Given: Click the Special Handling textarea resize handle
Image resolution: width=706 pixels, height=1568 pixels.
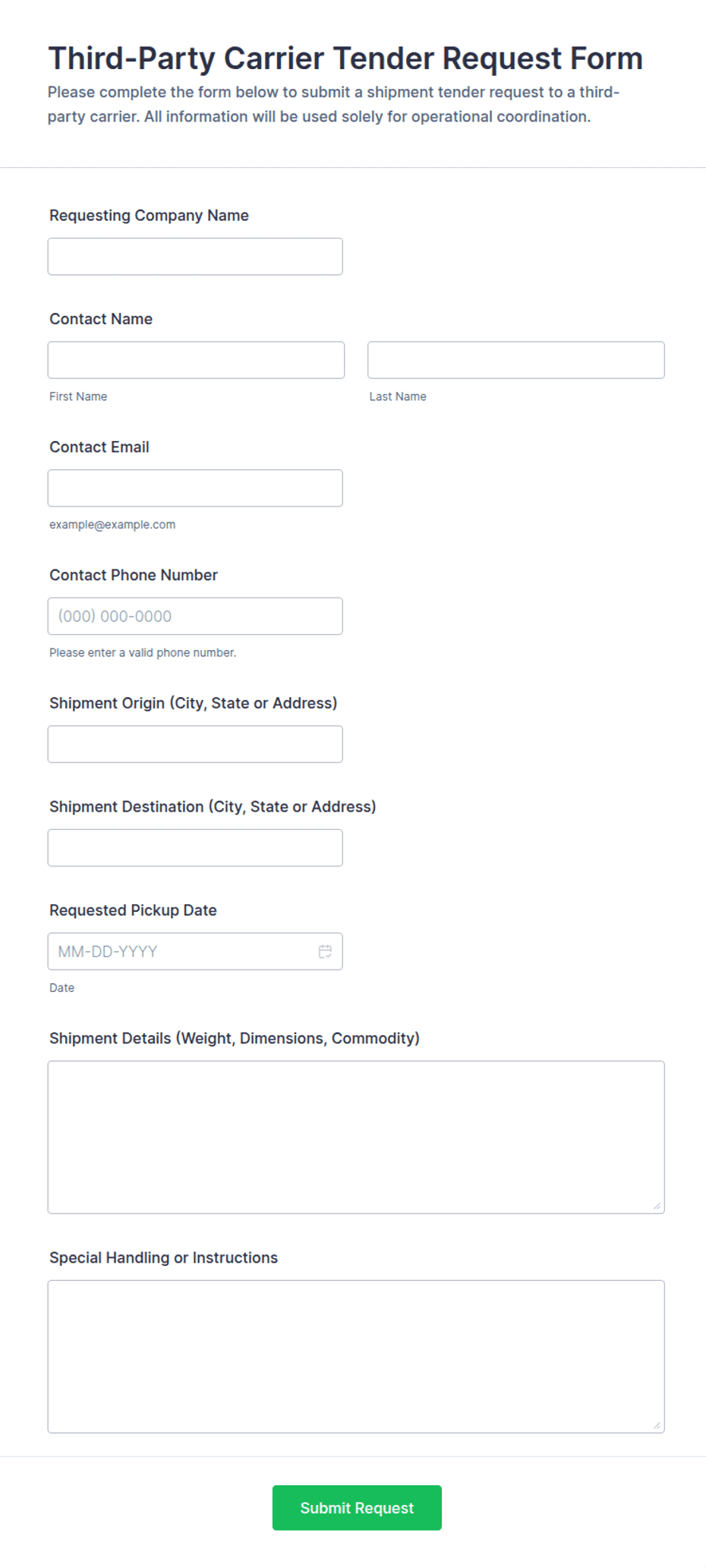Looking at the screenshot, I should pyautogui.click(x=657, y=1425).
